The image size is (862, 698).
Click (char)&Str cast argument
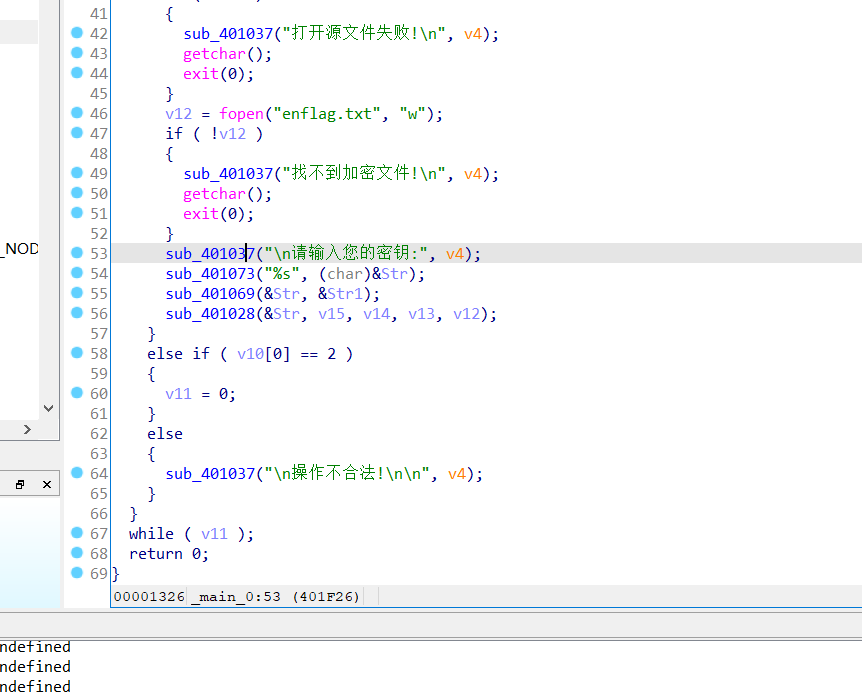tap(363, 274)
